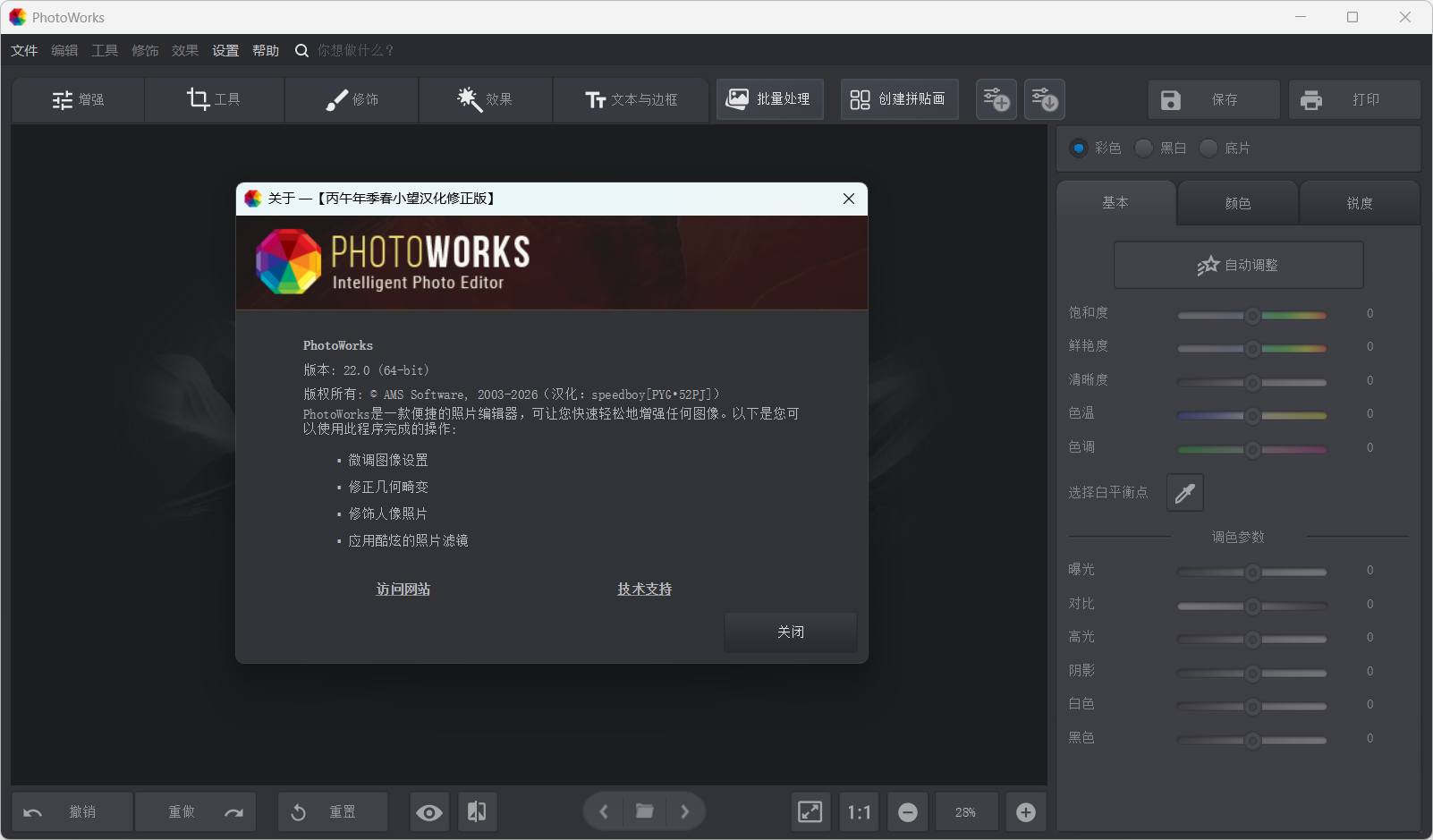Viewport: 1433px width, 840px height.
Task: Open the 工具 crop tools tab
Action: tap(214, 99)
